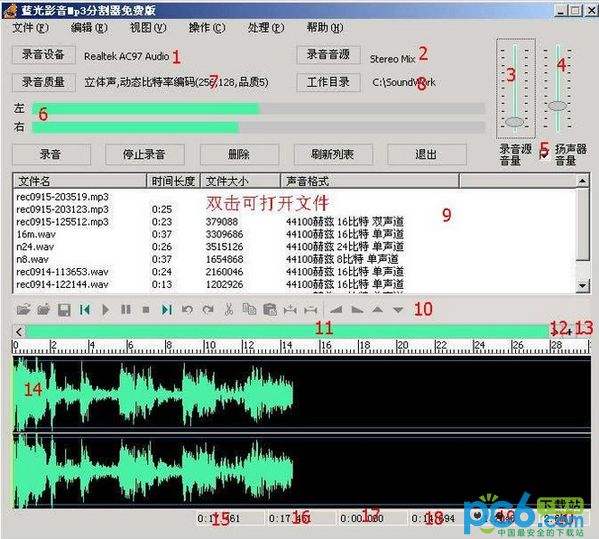The width and height of the screenshot is (599, 539).
Task: Select file rec0915-203519.mp3
Action: pos(62,197)
